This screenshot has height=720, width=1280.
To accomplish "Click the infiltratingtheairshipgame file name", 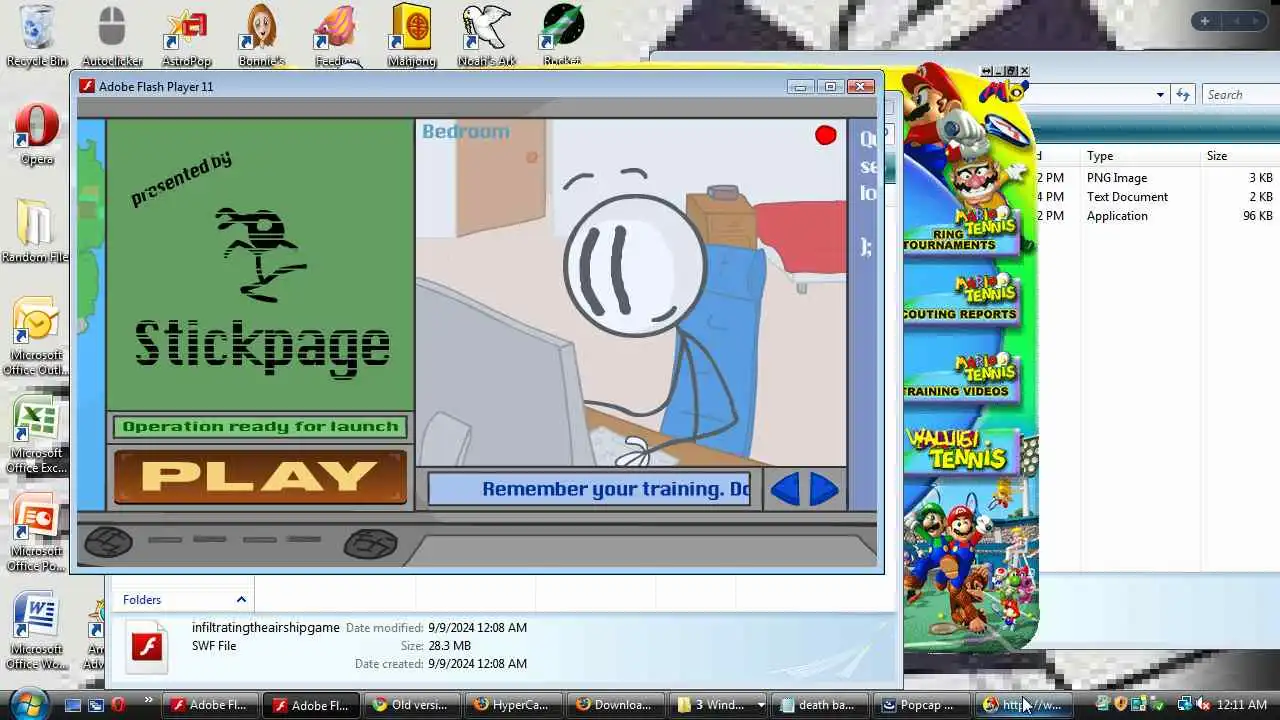I will tap(265, 628).
